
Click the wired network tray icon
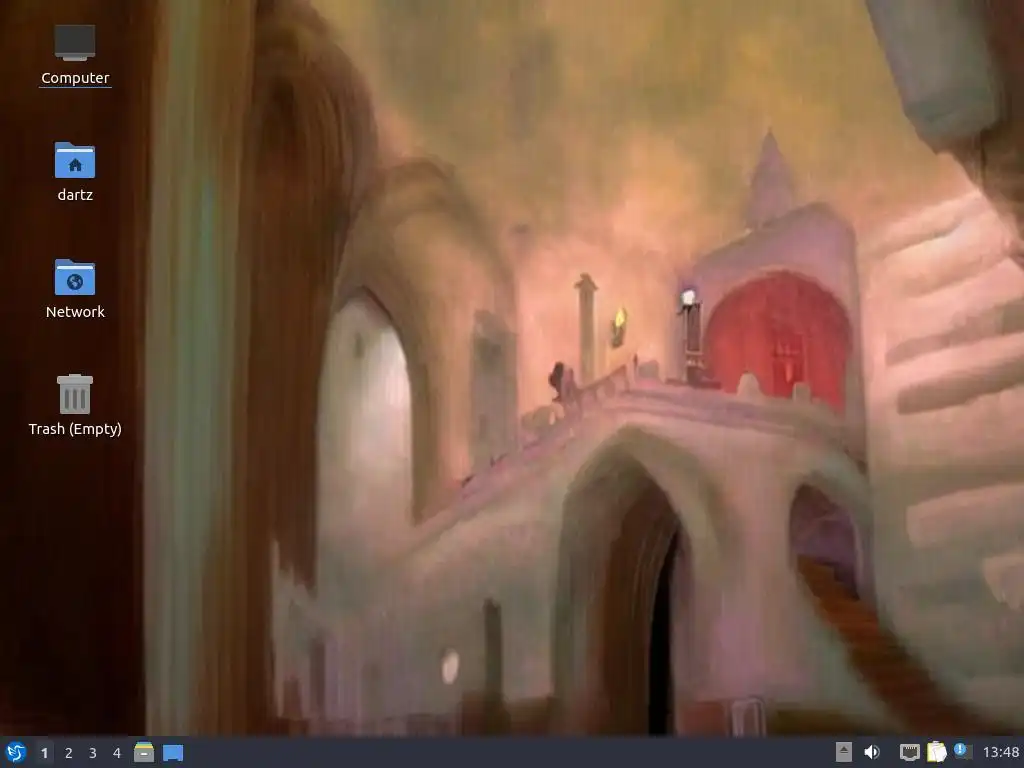coord(910,752)
